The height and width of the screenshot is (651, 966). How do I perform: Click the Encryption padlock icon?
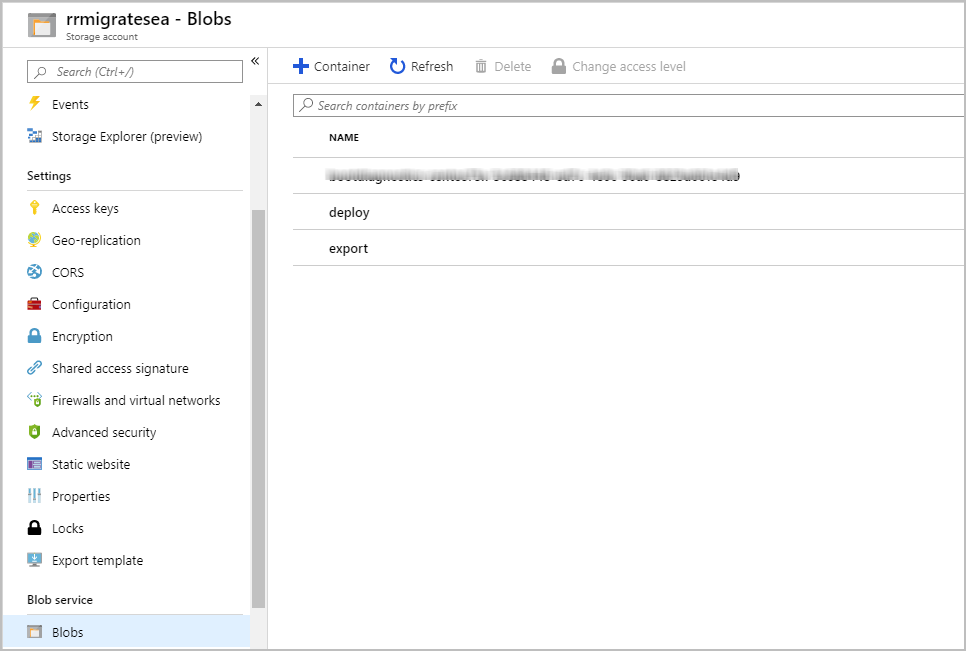point(35,336)
